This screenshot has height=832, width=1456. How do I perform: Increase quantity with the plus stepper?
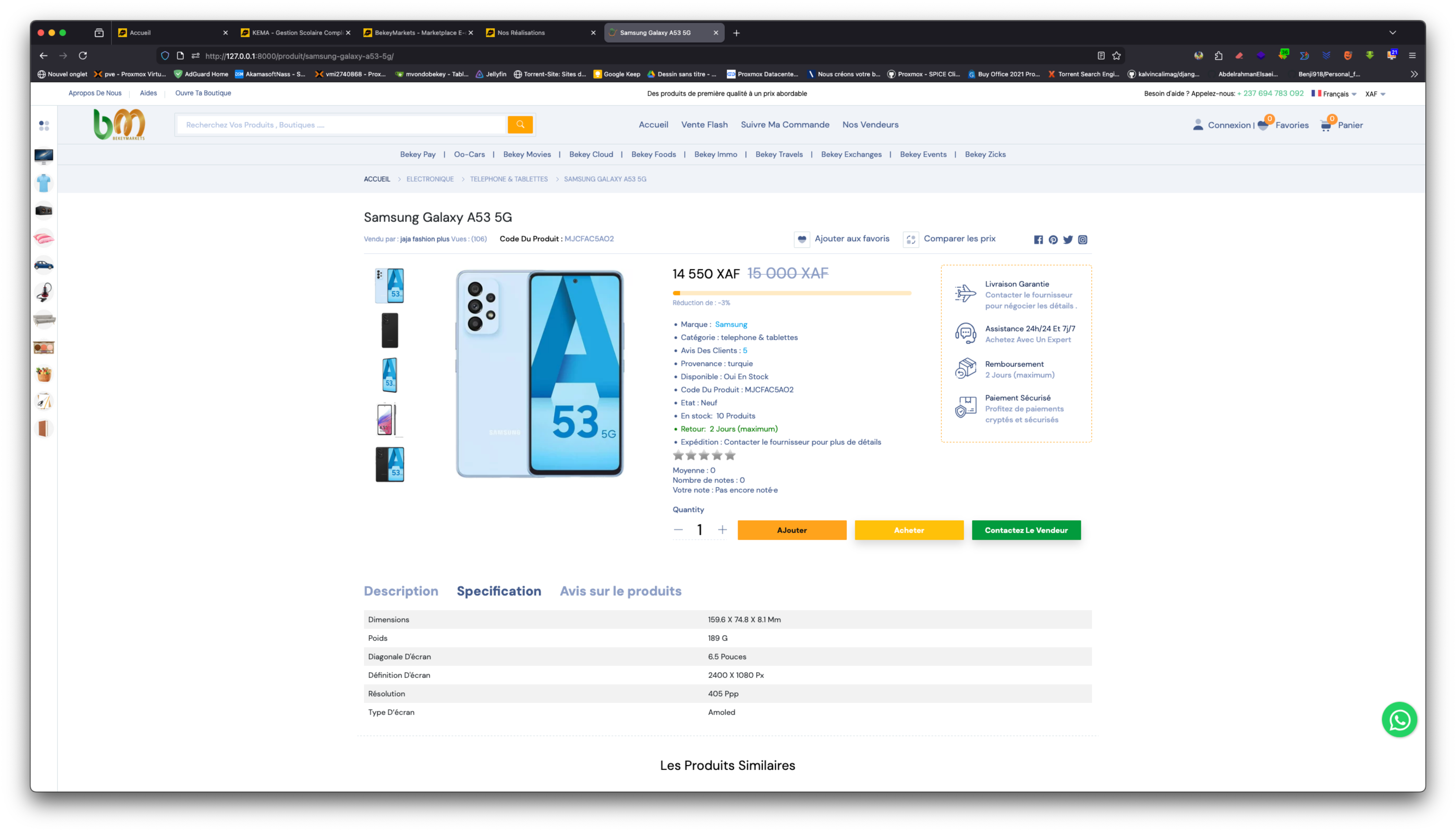[x=722, y=530]
